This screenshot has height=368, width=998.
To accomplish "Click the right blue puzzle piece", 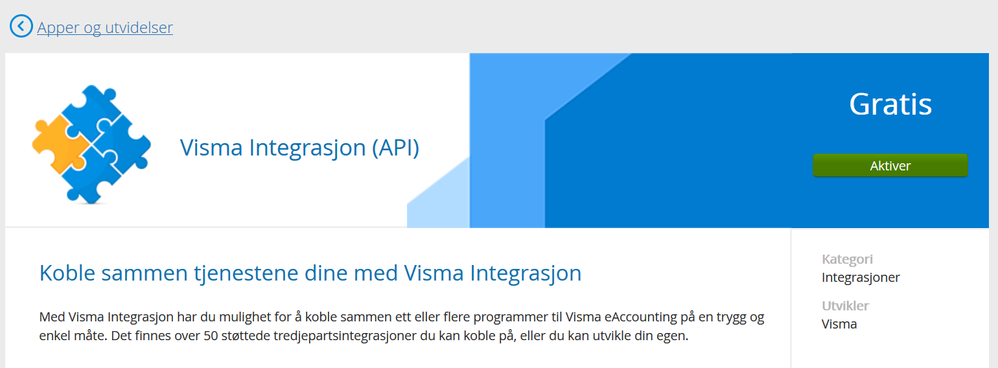I will click(125, 147).
